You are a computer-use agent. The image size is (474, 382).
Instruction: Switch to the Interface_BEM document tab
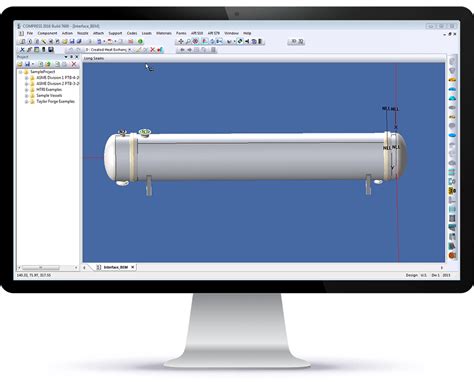[x=115, y=267]
